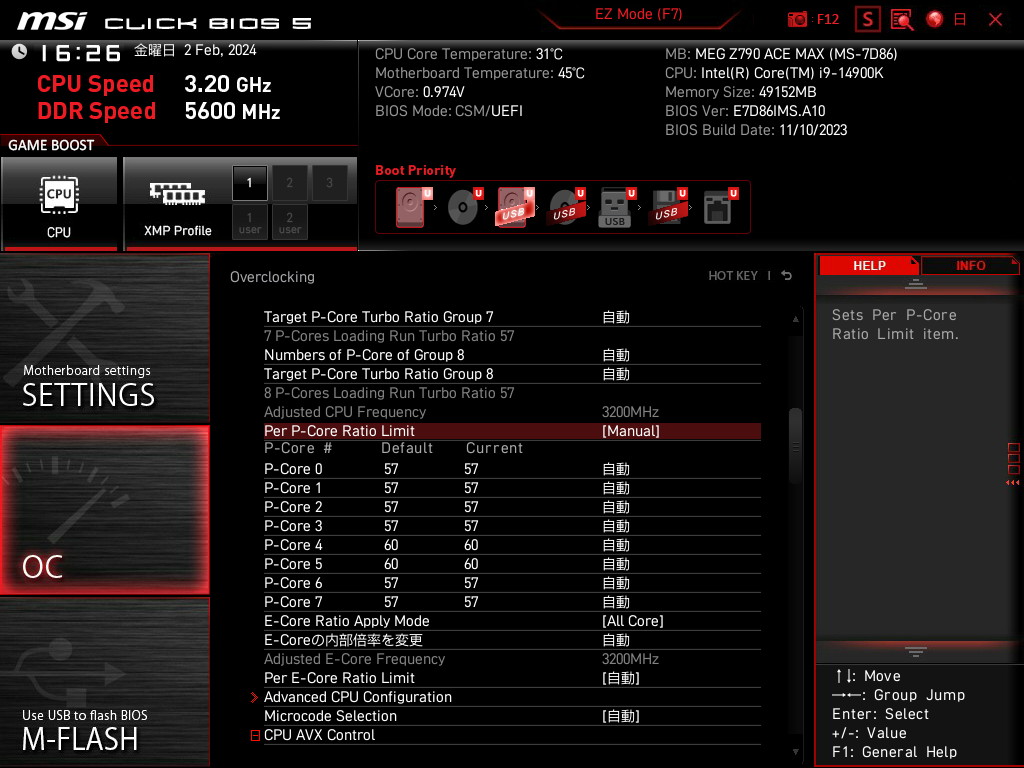Viewport: 1024px width, 768px height.
Task: Switch to the HELP tab
Action: pyautogui.click(x=869, y=266)
